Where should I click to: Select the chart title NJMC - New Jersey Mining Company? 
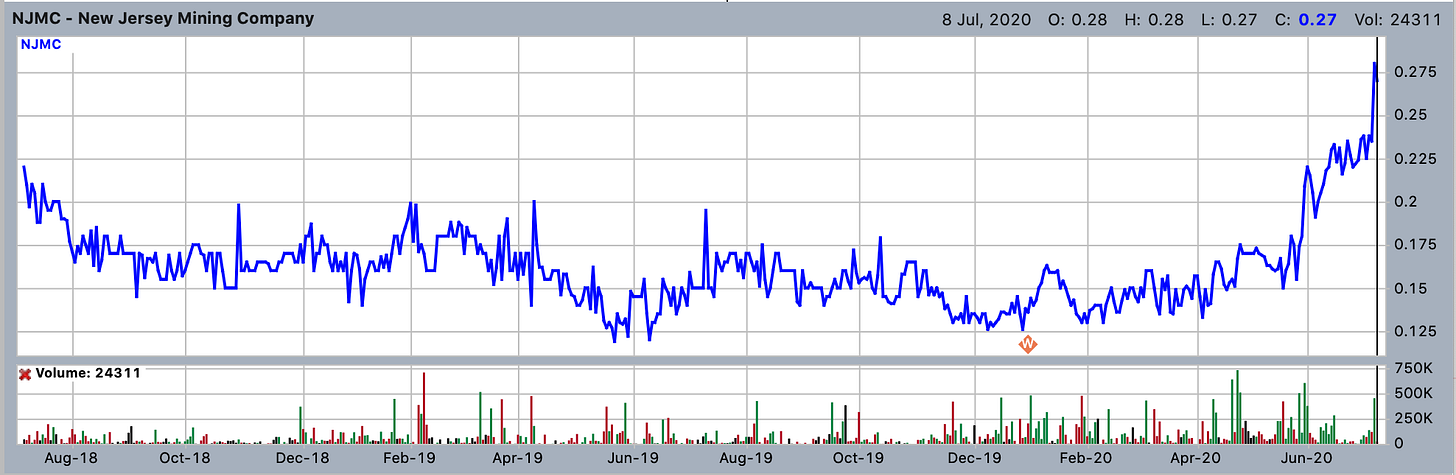(162, 18)
